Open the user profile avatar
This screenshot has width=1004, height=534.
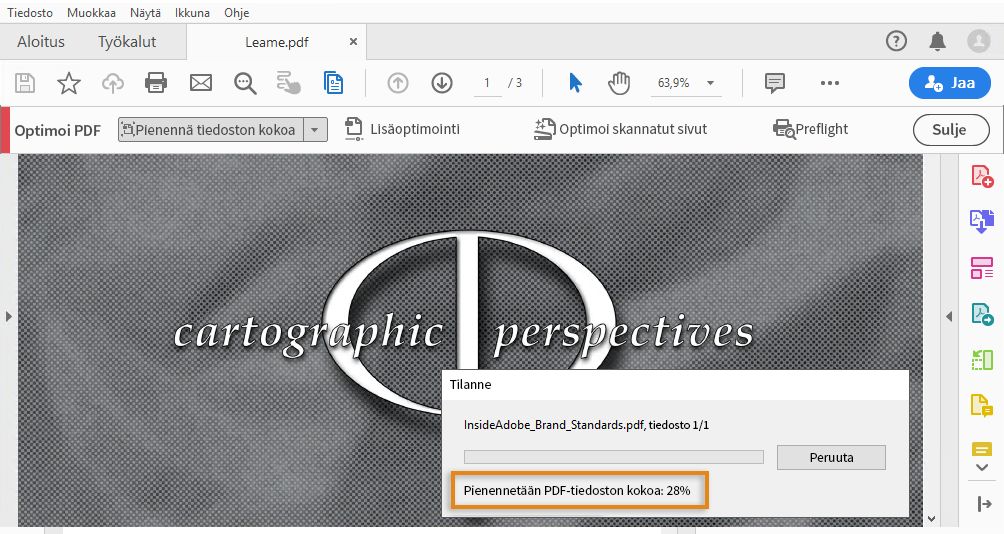pos(979,42)
